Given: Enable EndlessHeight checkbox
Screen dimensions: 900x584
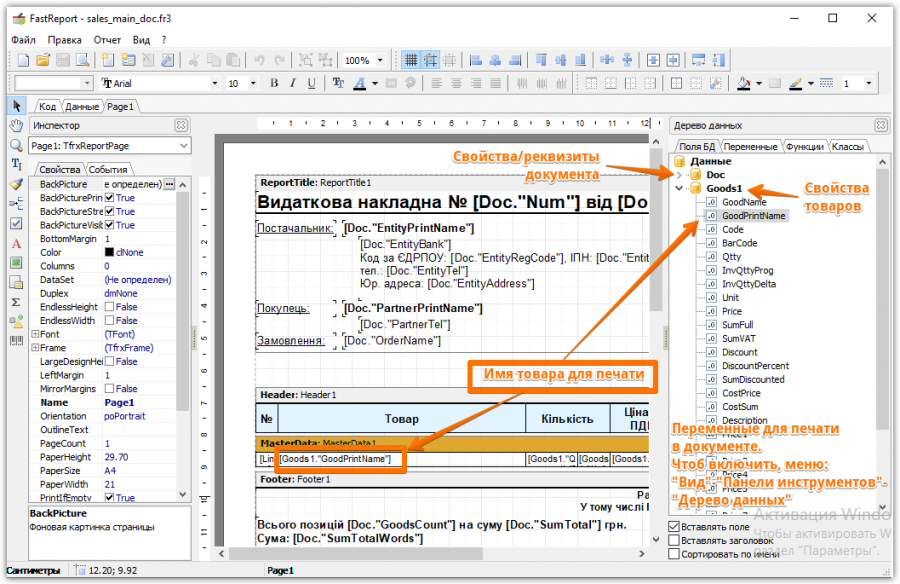Looking at the screenshot, I should (x=109, y=307).
